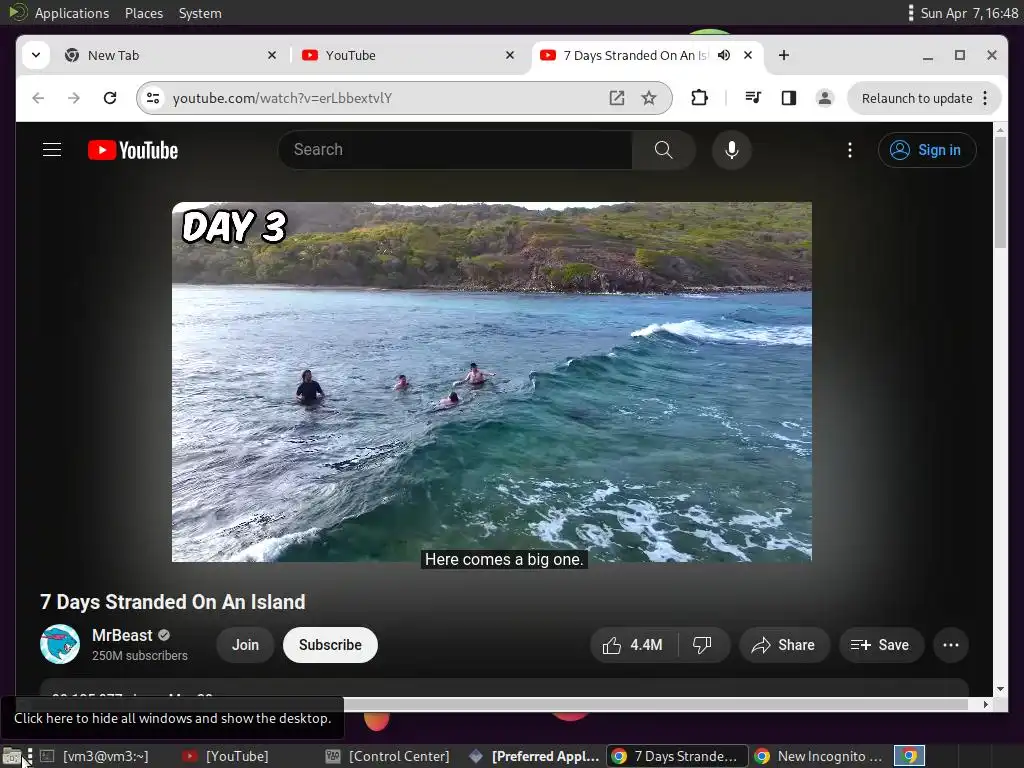The height and width of the screenshot is (768, 1024).
Task: Go forward in browser history
Action: (74, 98)
